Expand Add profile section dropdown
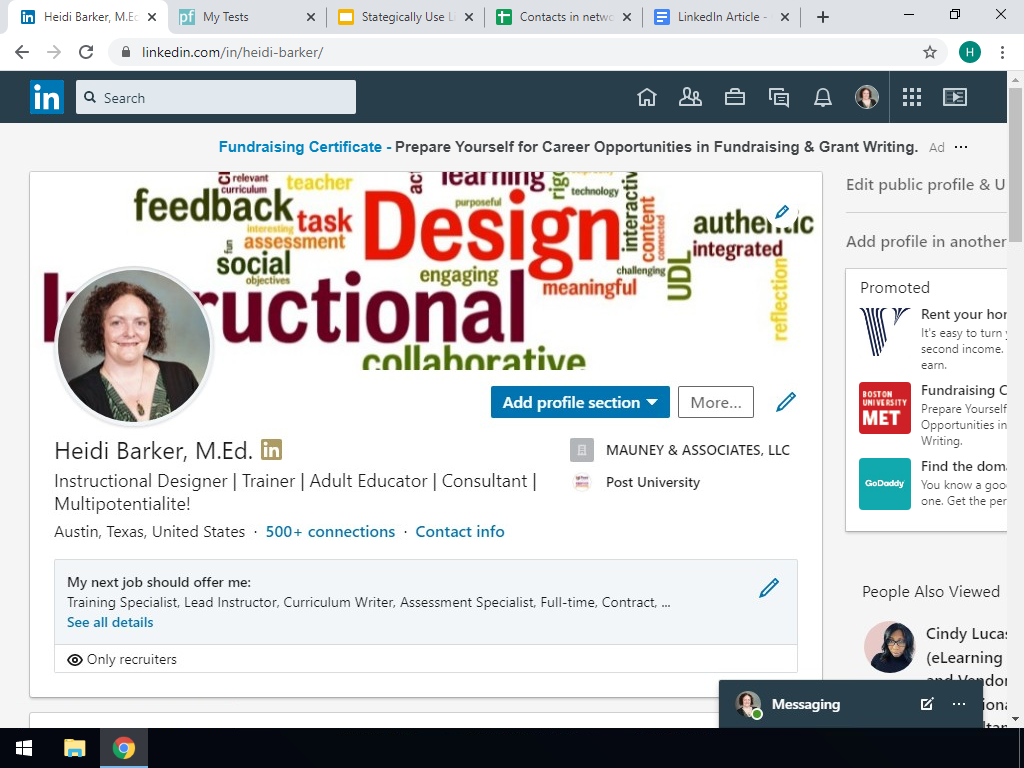1024x768 pixels. (x=580, y=402)
